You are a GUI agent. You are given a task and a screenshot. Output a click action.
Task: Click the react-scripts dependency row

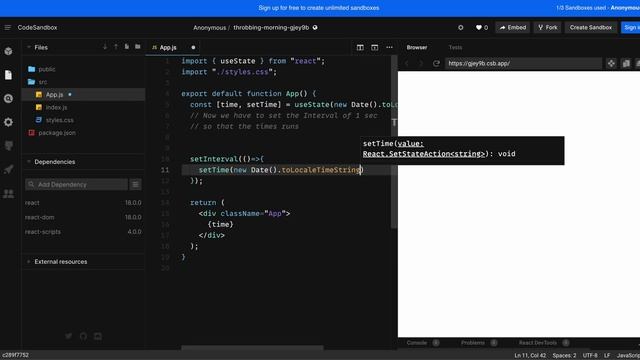[83, 231]
